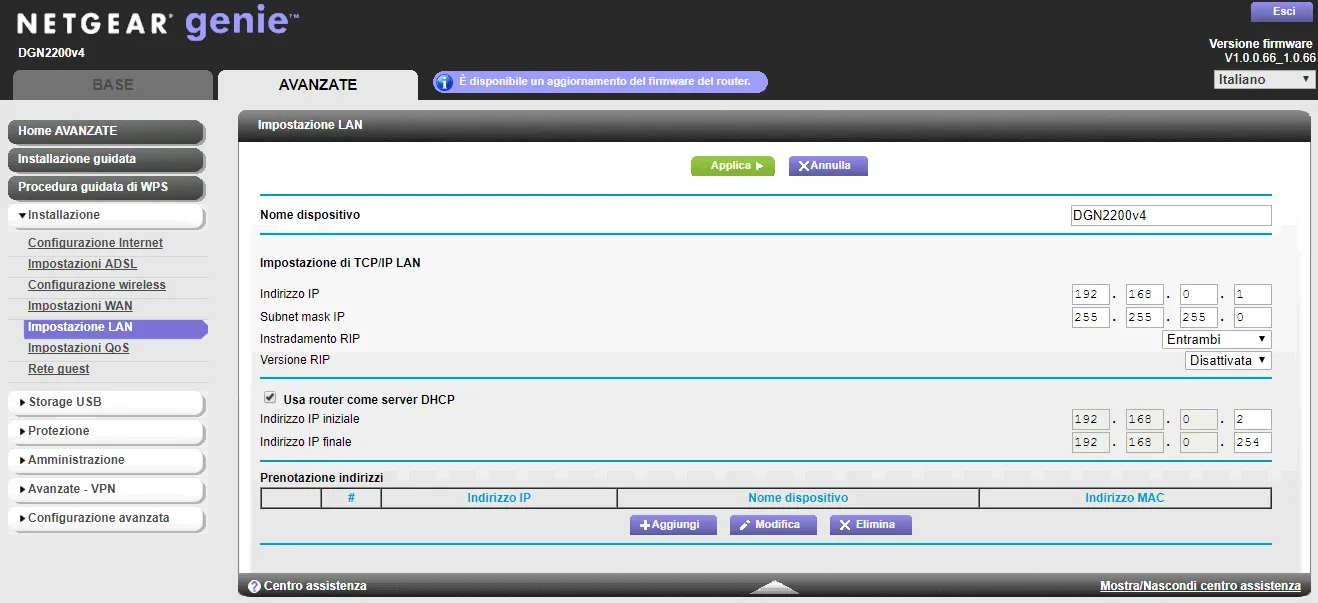Click the Centro assistenza help icon

coord(254,586)
